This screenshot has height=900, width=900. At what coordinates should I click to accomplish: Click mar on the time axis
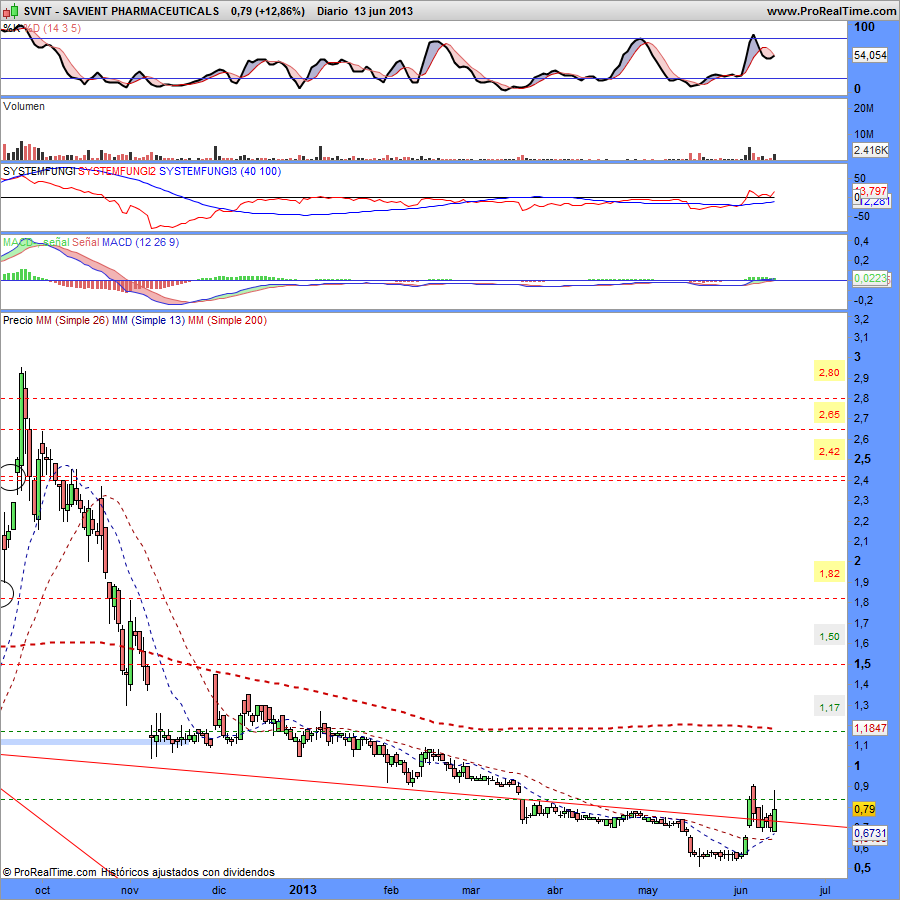point(471,890)
